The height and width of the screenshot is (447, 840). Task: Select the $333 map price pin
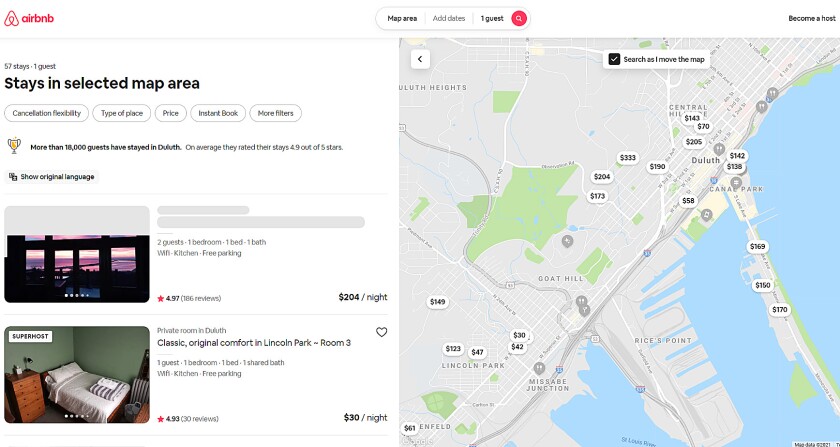pos(627,158)
